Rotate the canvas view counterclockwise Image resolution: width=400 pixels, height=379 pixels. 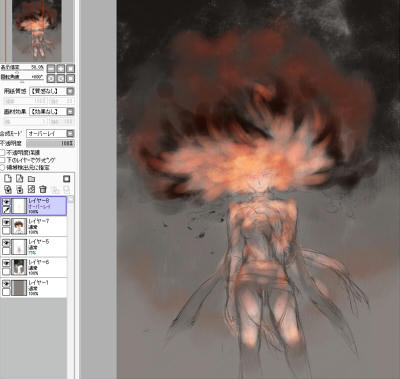pyautogui.click(x=51, y=78)
